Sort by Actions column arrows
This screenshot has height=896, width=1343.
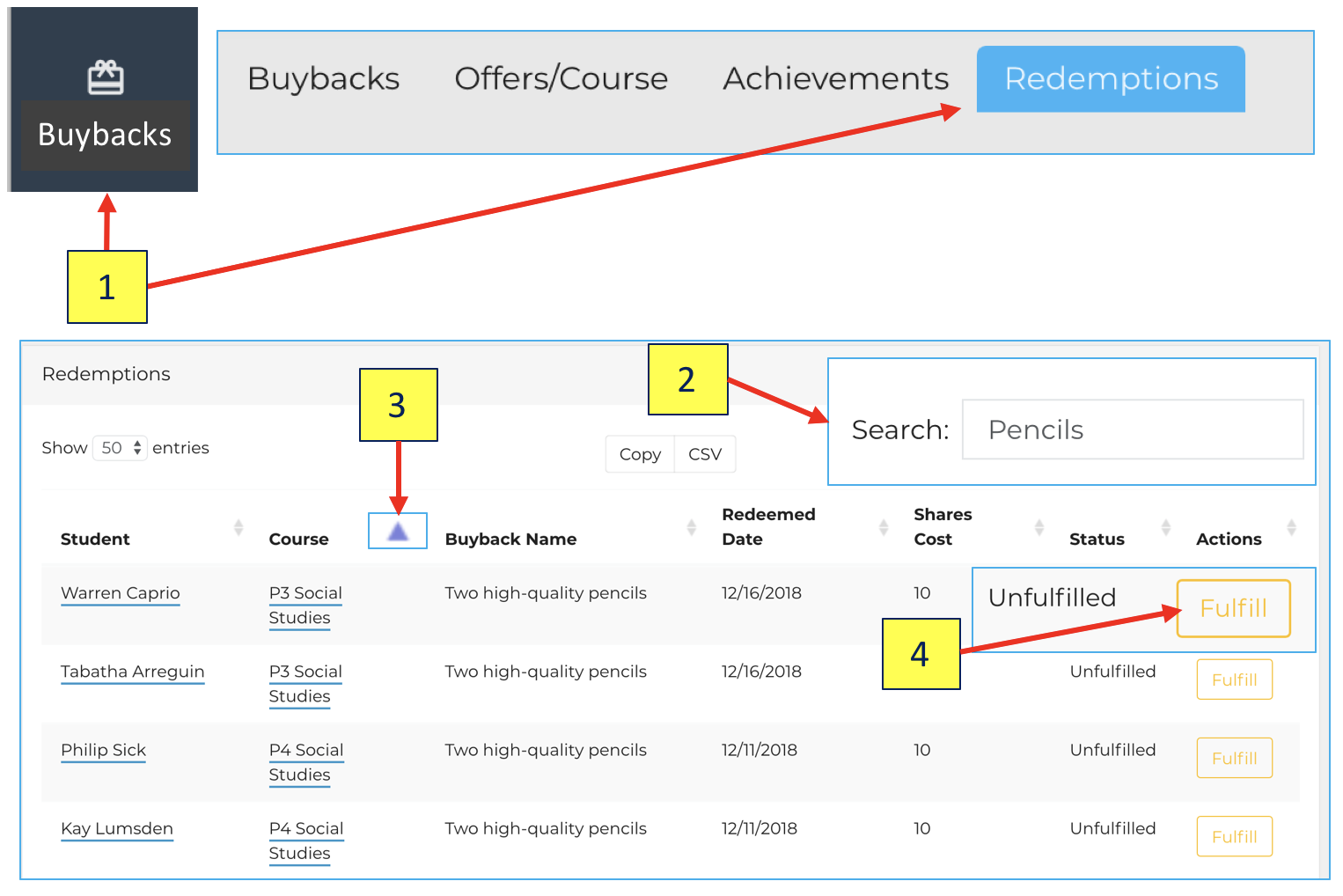pos(1292,527)
